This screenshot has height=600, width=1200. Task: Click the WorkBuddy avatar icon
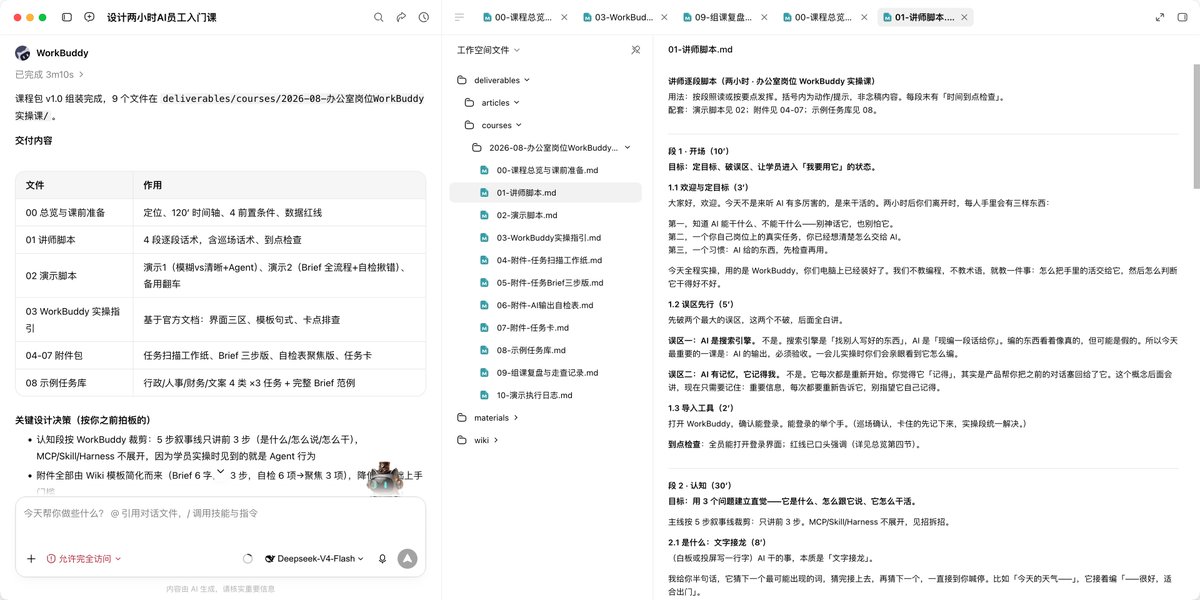22,53
